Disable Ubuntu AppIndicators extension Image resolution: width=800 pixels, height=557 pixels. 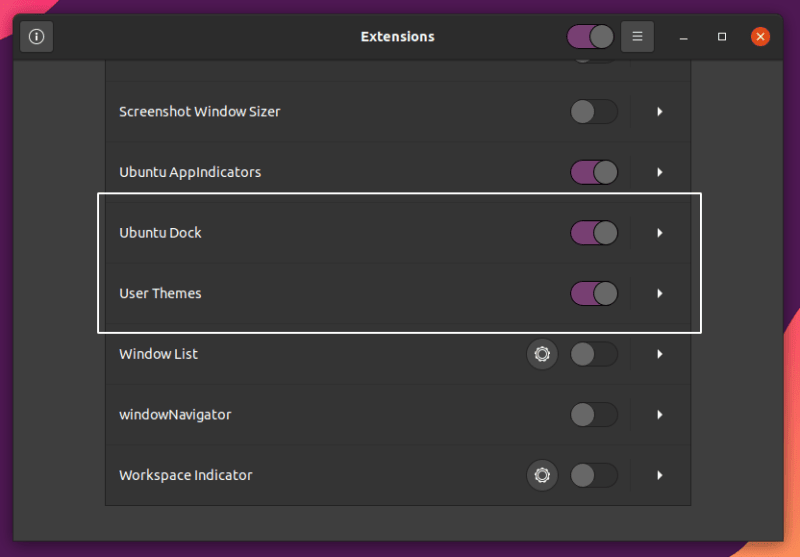point(594,172)
